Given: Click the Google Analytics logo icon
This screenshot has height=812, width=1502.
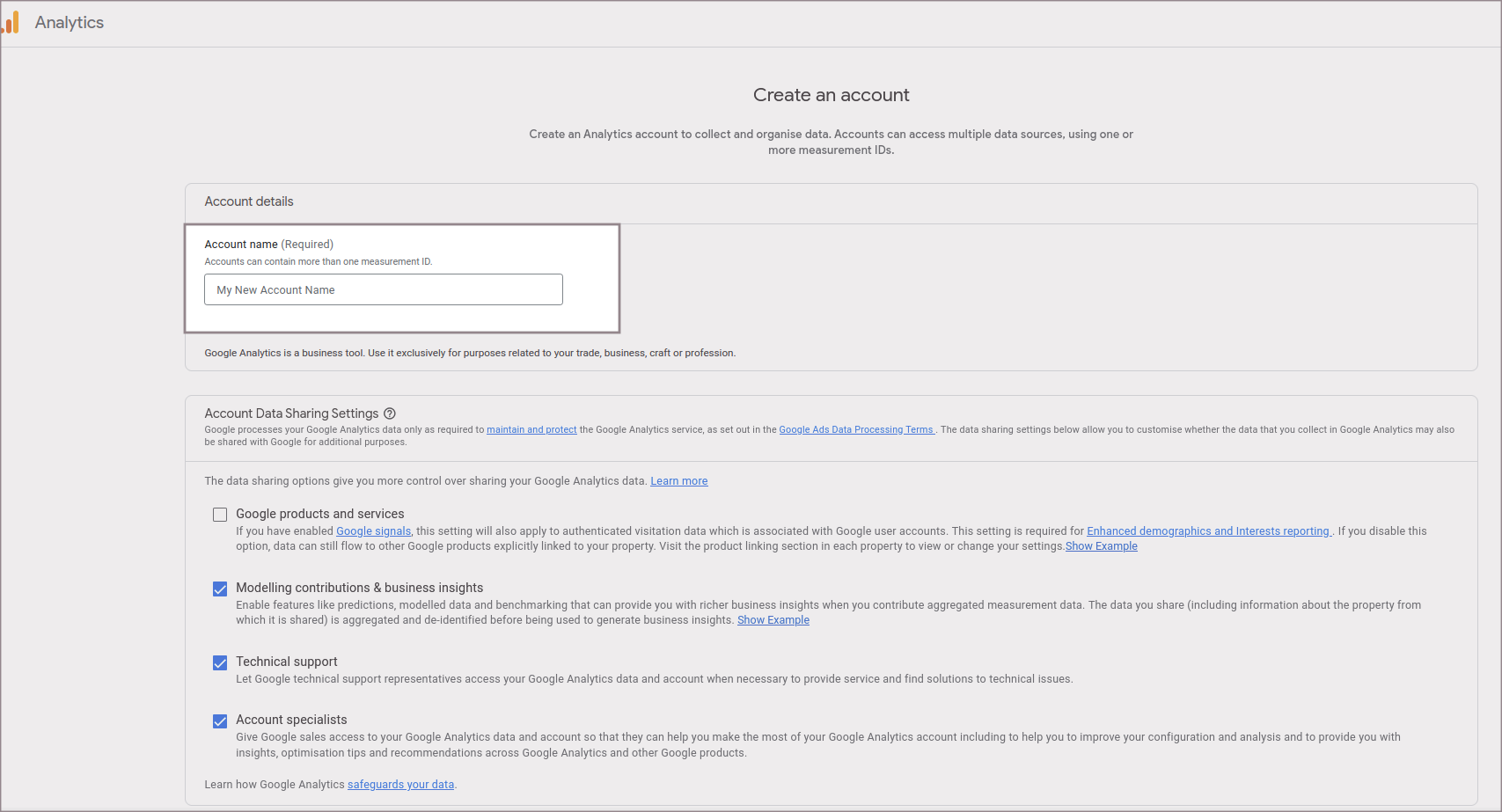Looking at the screenshot, I should pyautogui.click(x=11, y=23).
